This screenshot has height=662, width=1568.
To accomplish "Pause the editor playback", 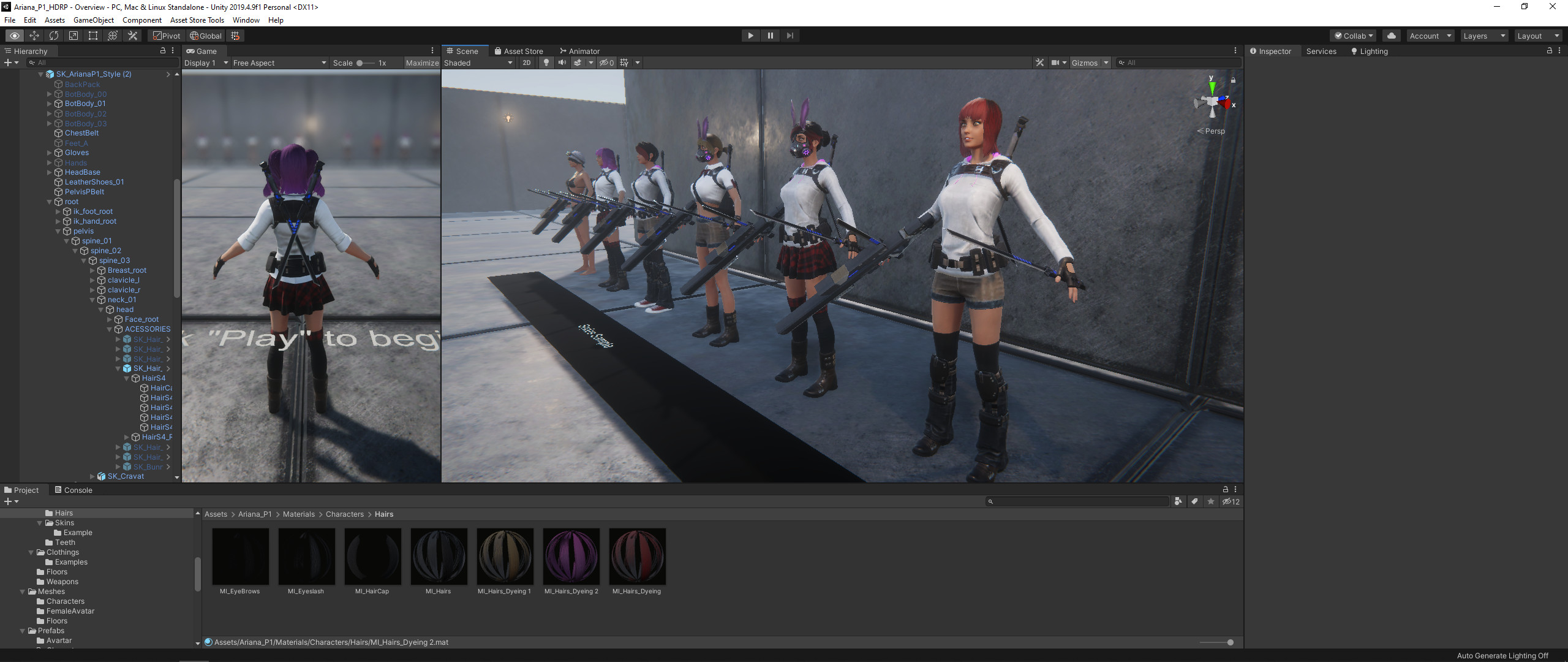I will click(770, 36).
